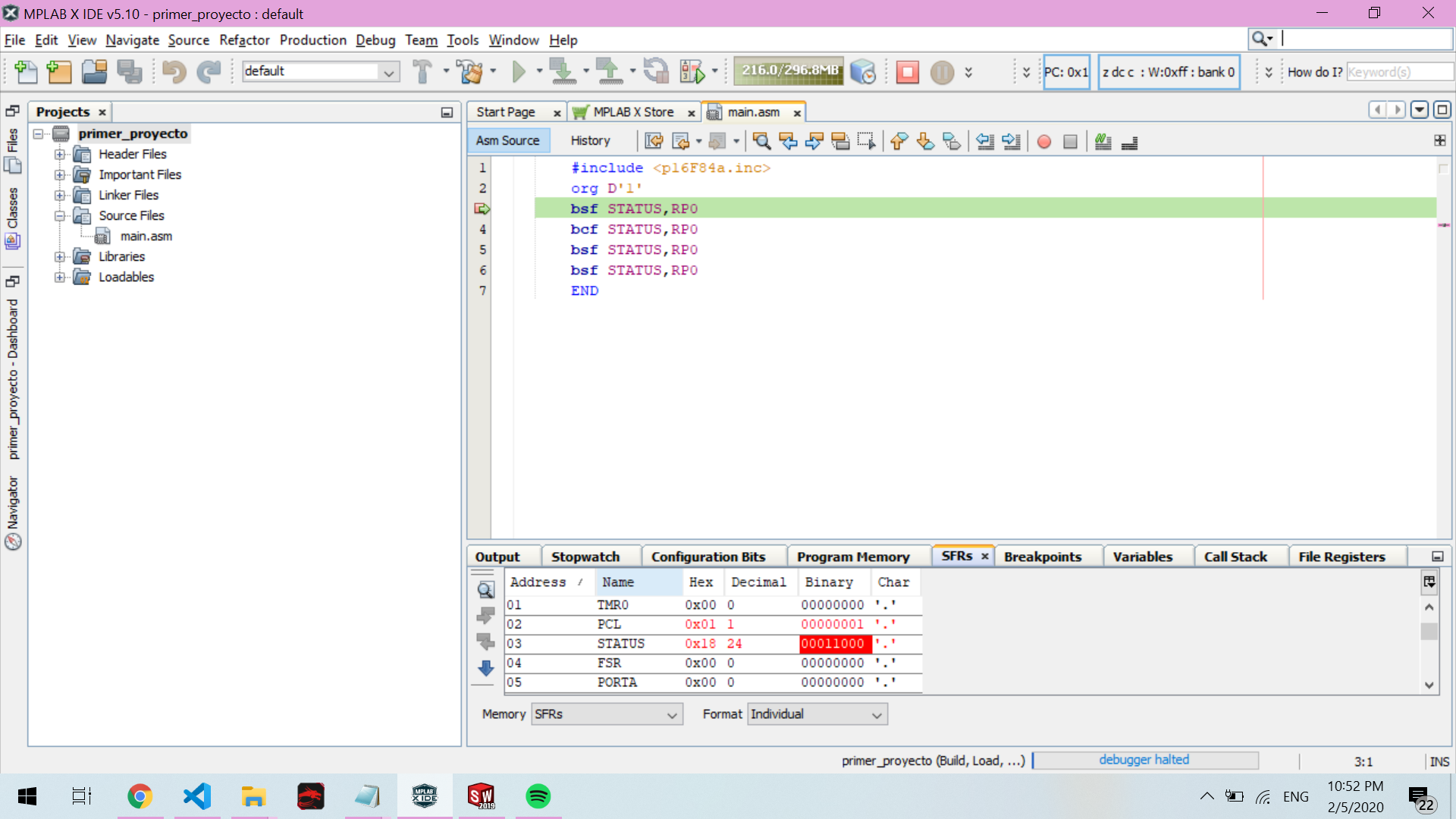
Task: Toggle breakpoint with red circle editor icon
Action: (1044, 142)
